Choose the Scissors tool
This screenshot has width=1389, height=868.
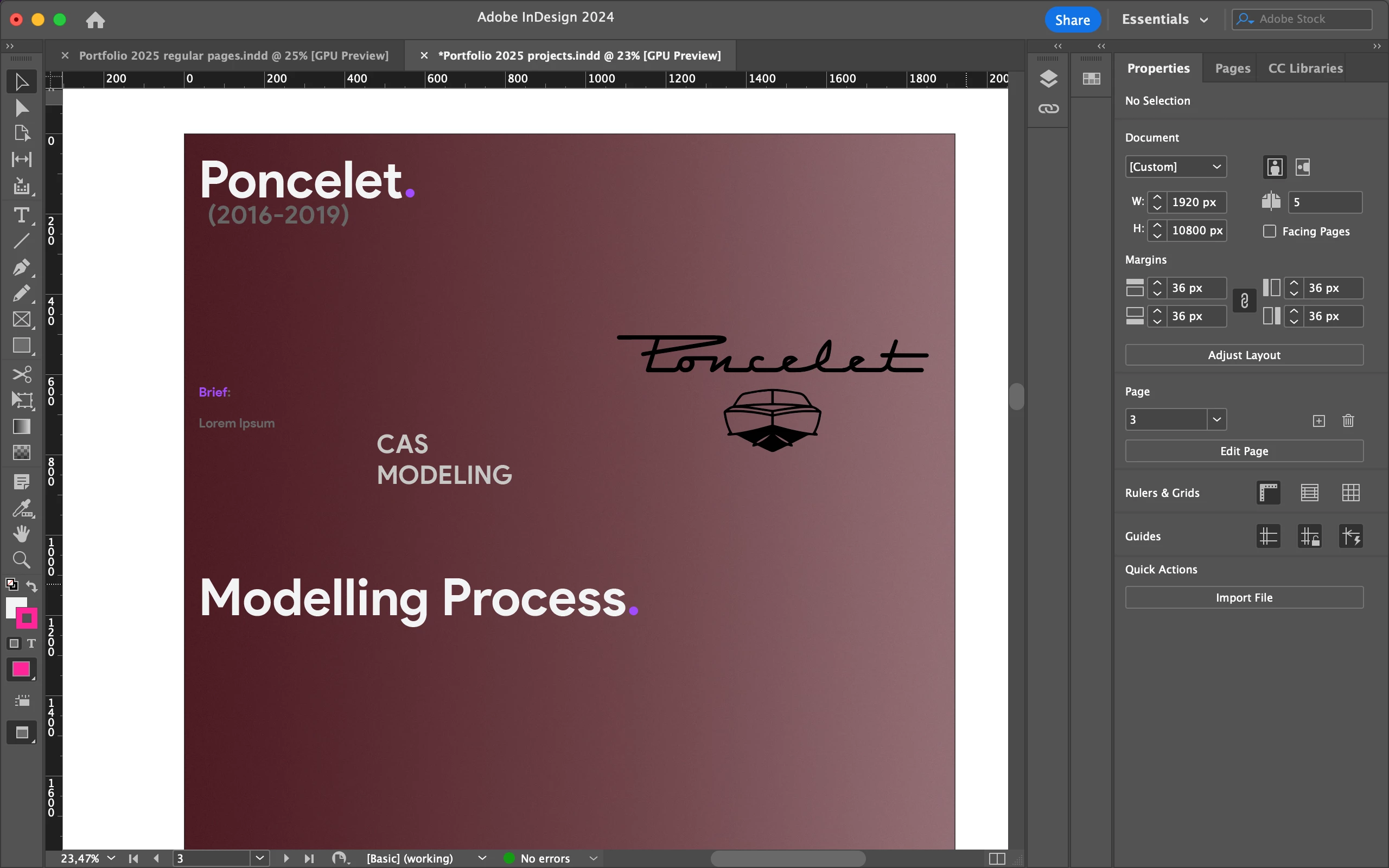pos(21,374)
